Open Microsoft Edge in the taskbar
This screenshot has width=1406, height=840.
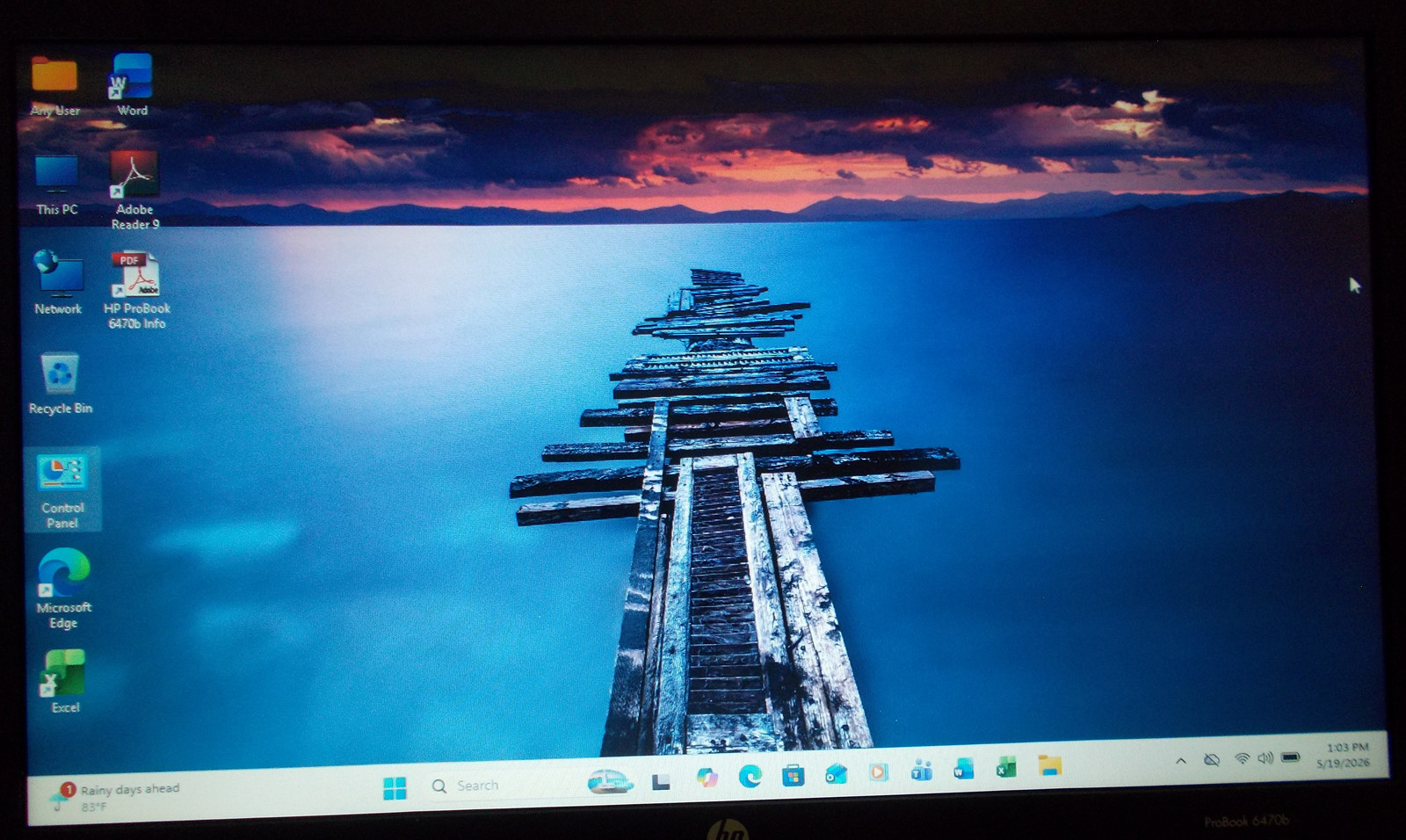tap(750, 776)
